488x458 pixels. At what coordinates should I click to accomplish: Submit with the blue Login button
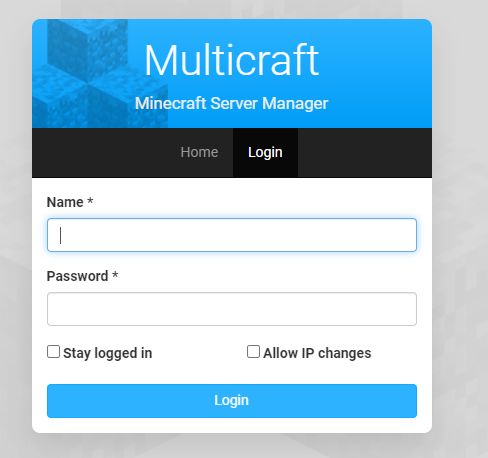coord(232,401)
